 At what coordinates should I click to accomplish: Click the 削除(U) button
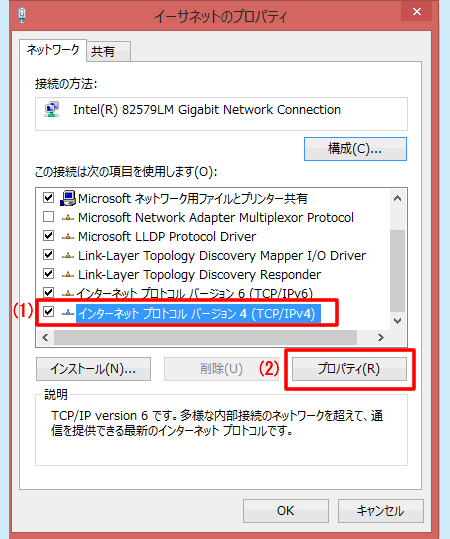pyautogui.click(x=221, y=369)
